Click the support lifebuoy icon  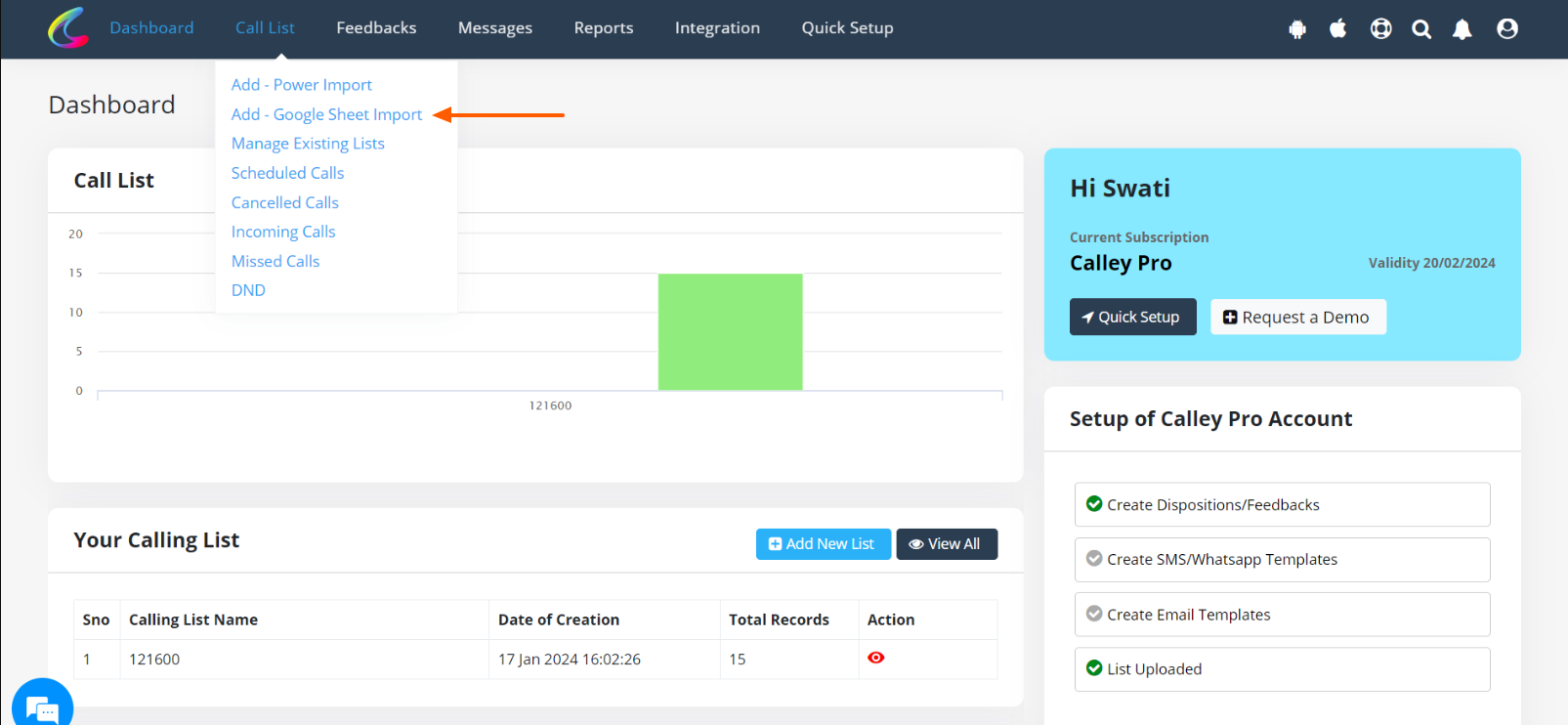click(1380, 28)
